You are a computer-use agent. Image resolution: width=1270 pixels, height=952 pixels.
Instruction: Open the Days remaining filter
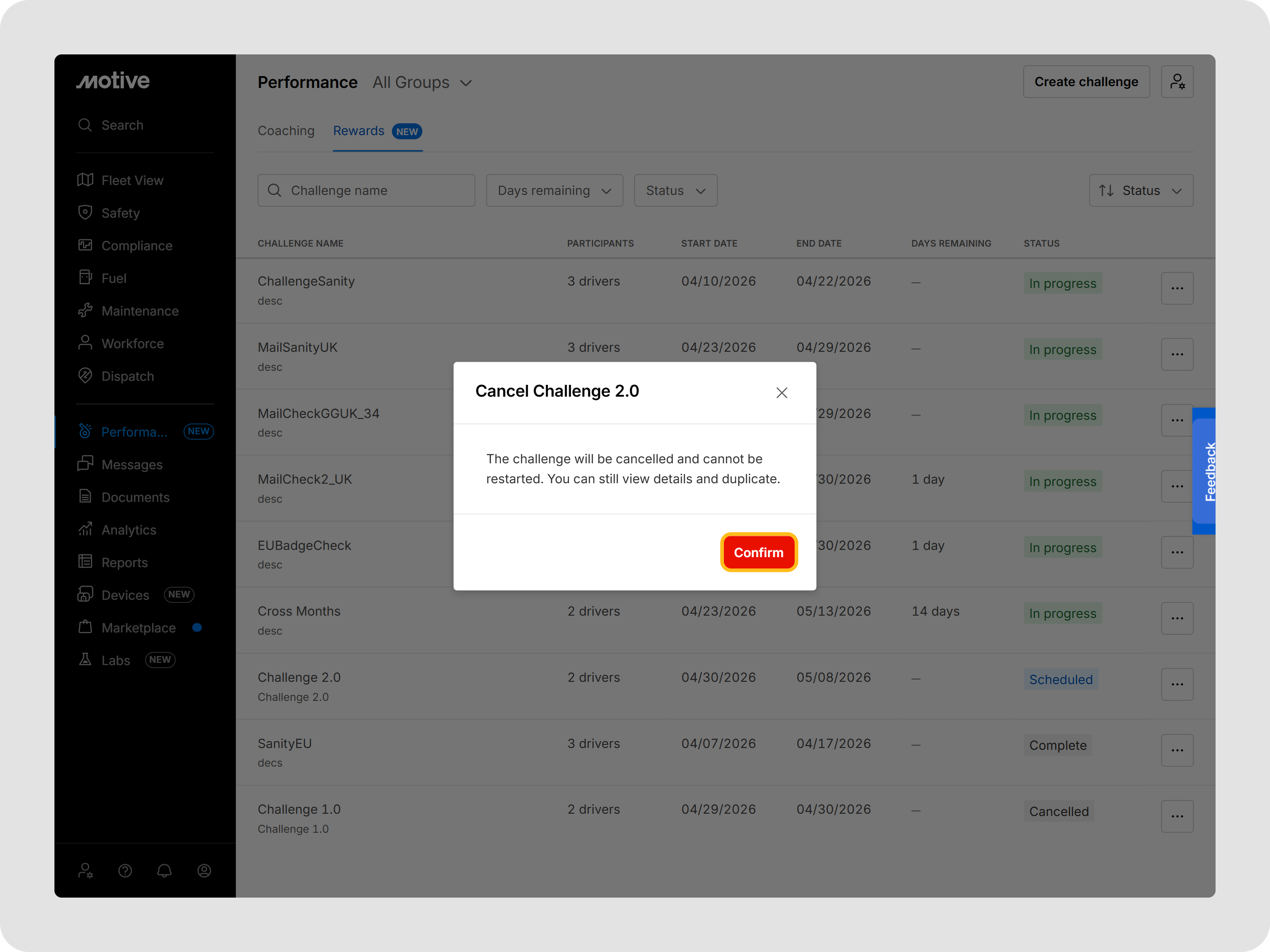pyautogui.click(x=555, y=190)
